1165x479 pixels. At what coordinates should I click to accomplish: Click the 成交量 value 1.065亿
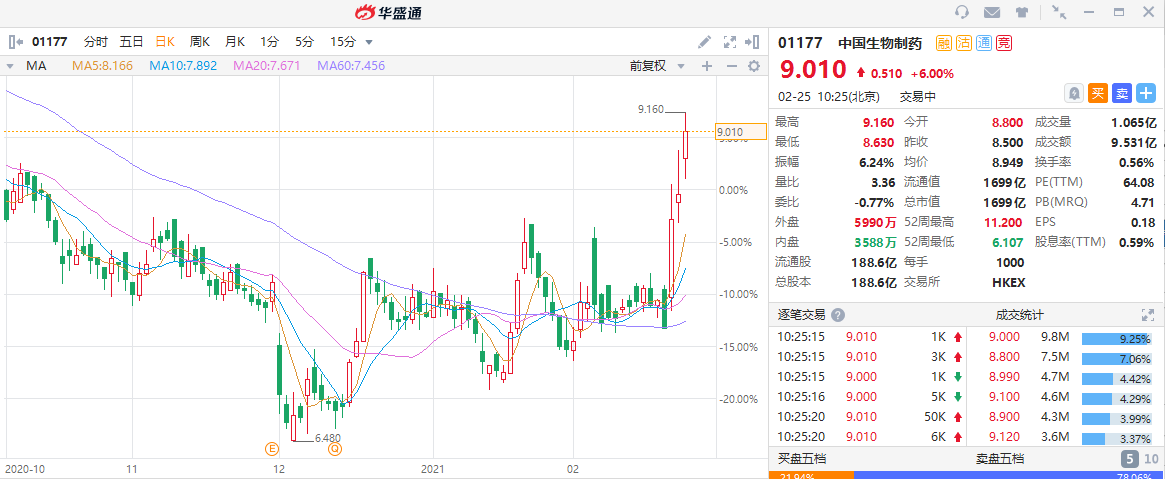(x=1133, y=122)
